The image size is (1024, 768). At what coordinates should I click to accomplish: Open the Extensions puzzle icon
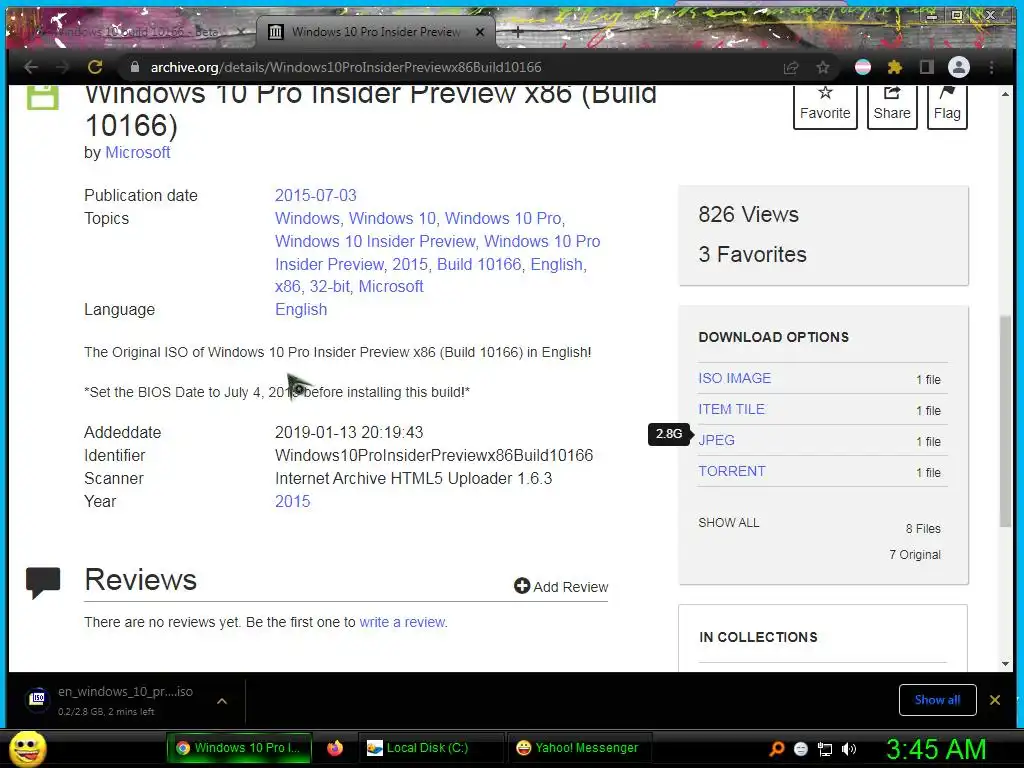point(895,67)
